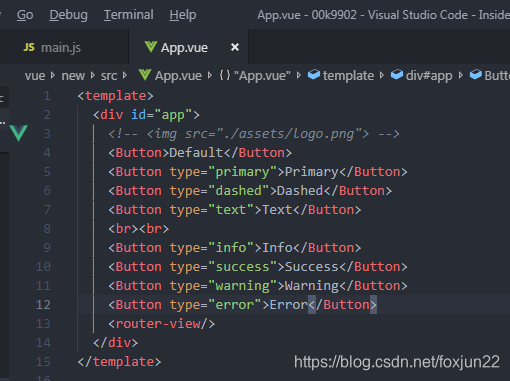Click the <router-view/> tag on line 13

coord(162,324)
